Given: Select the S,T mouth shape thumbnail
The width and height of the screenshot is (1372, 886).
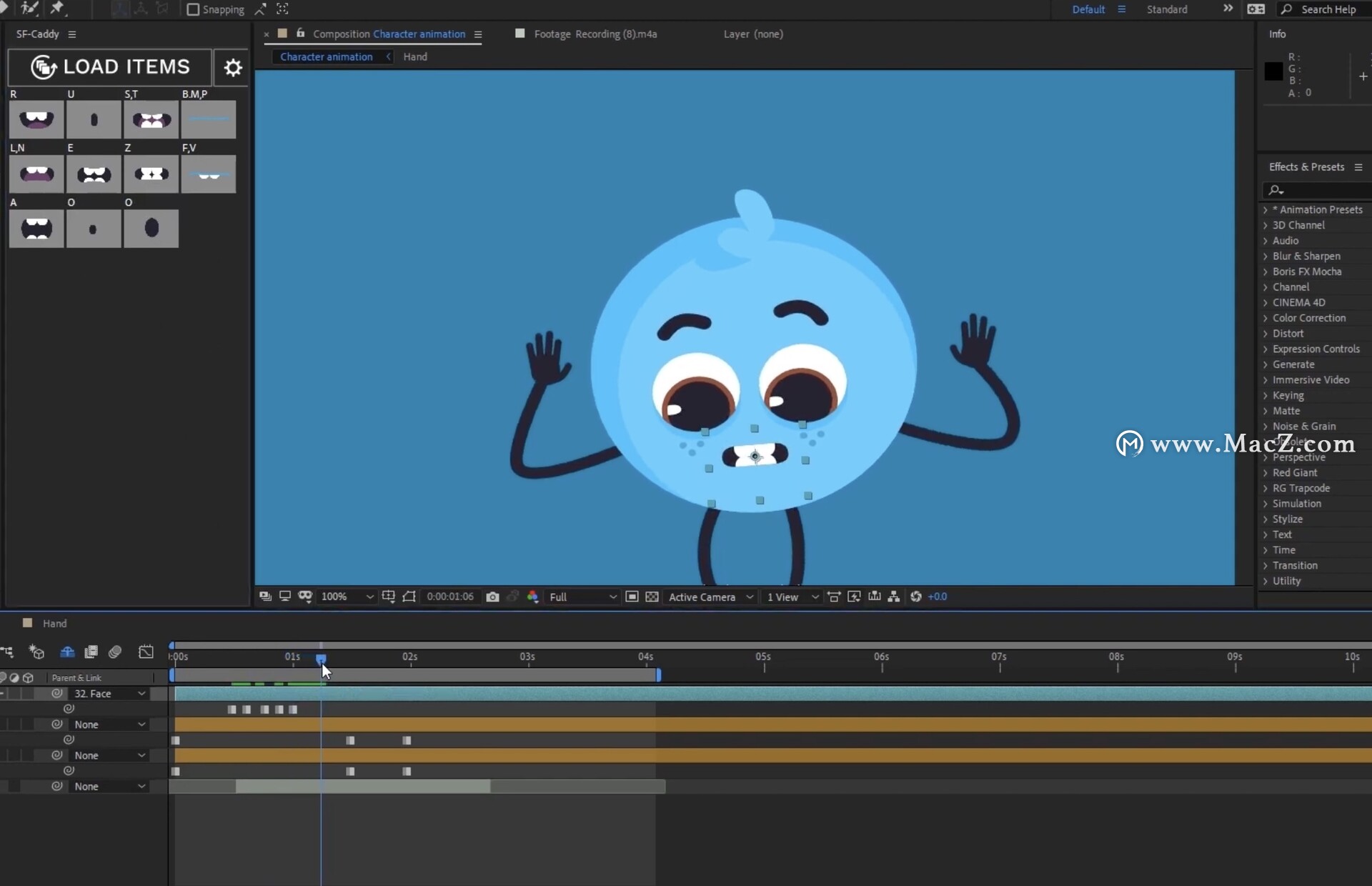Looking at the screenshot, I should pos(151,120).
